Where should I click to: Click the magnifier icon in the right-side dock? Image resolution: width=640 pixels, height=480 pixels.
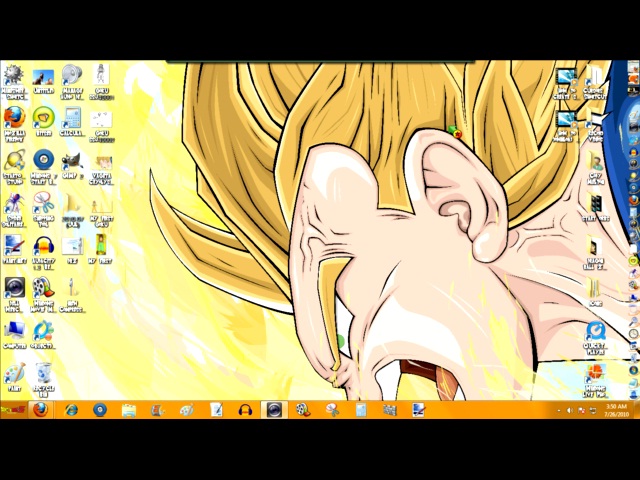634,322
